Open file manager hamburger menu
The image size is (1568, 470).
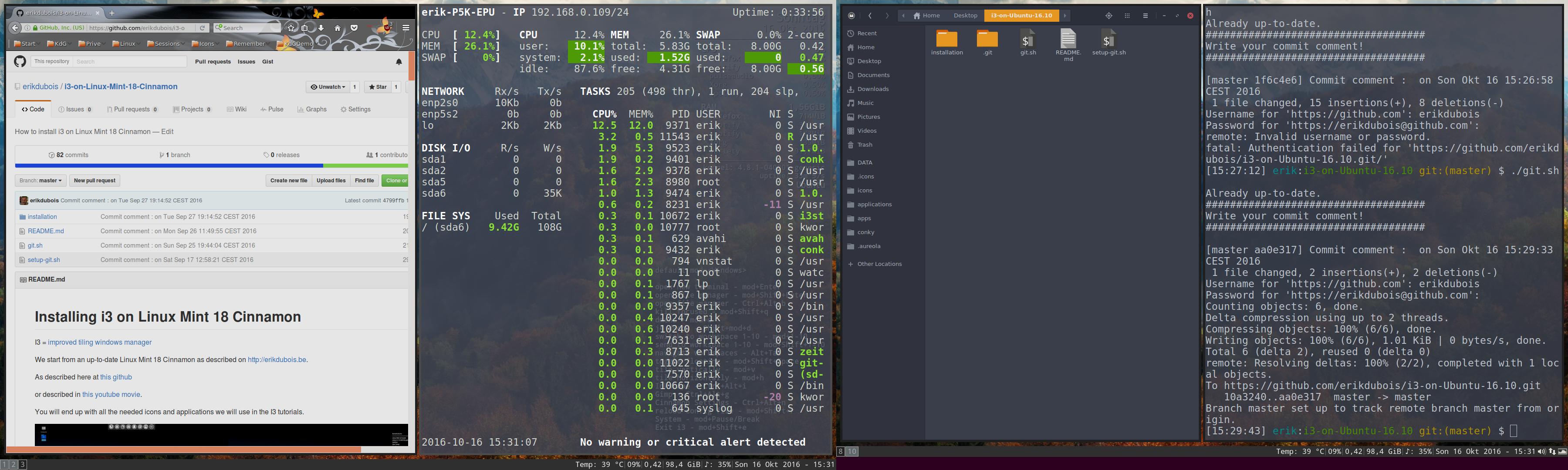1145,16
